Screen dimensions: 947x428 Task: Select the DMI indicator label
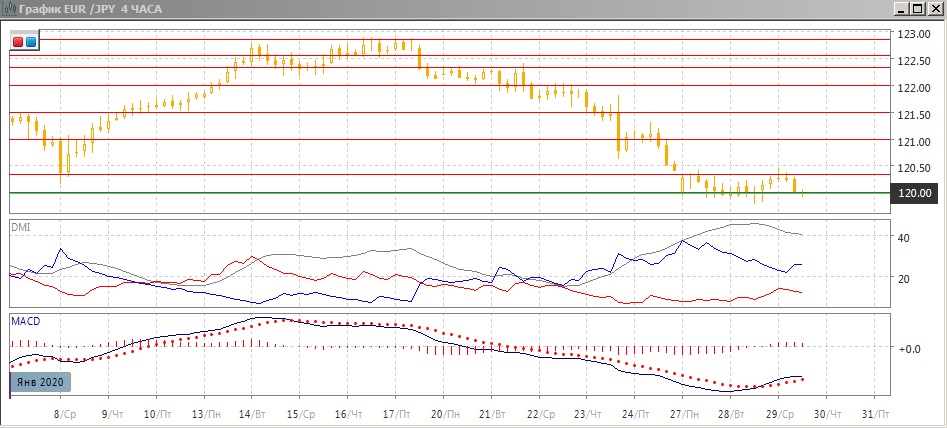[x=20, y=227]
